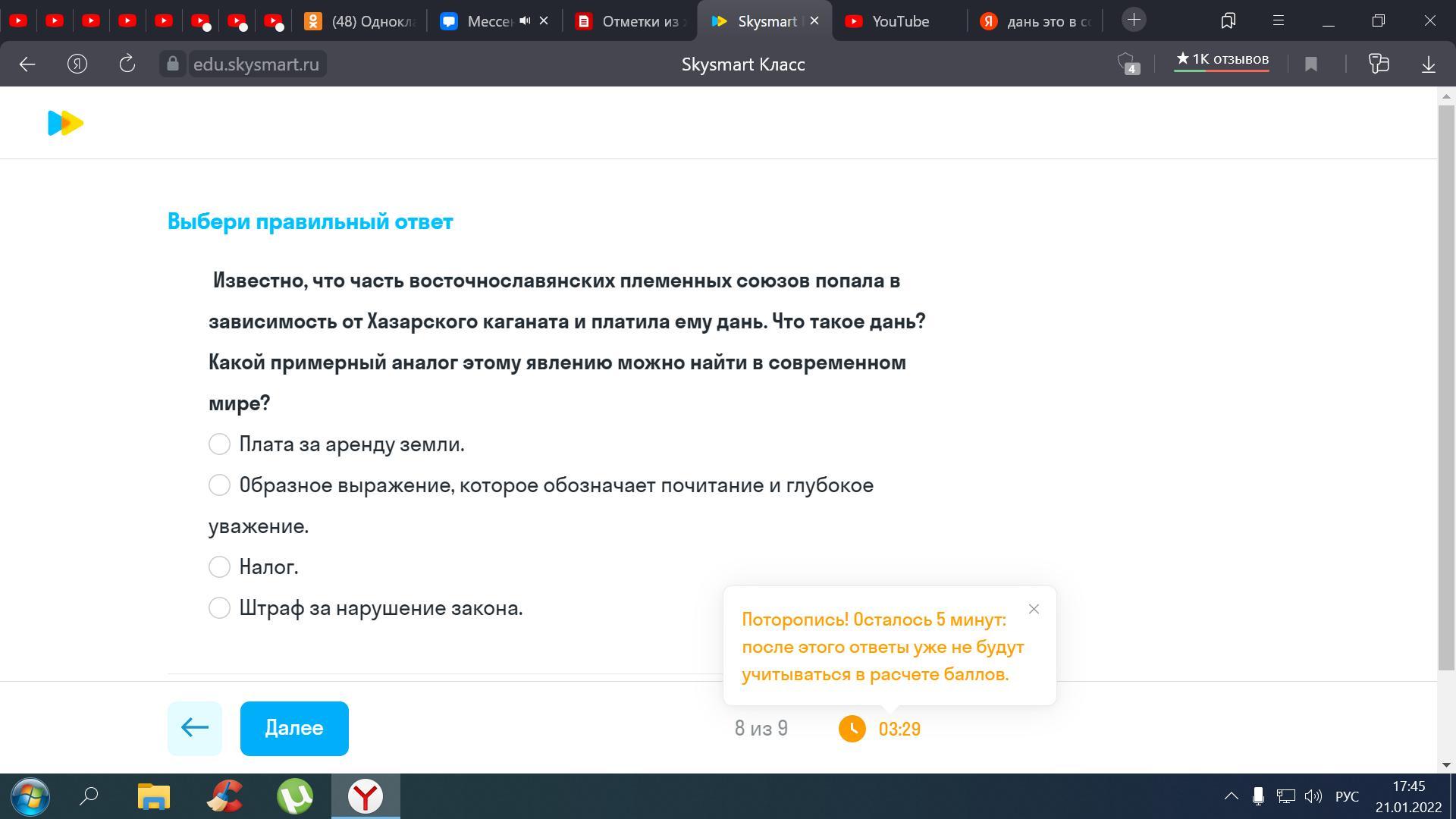
Task: Open browser hamburger menu
Action: 1278,20
